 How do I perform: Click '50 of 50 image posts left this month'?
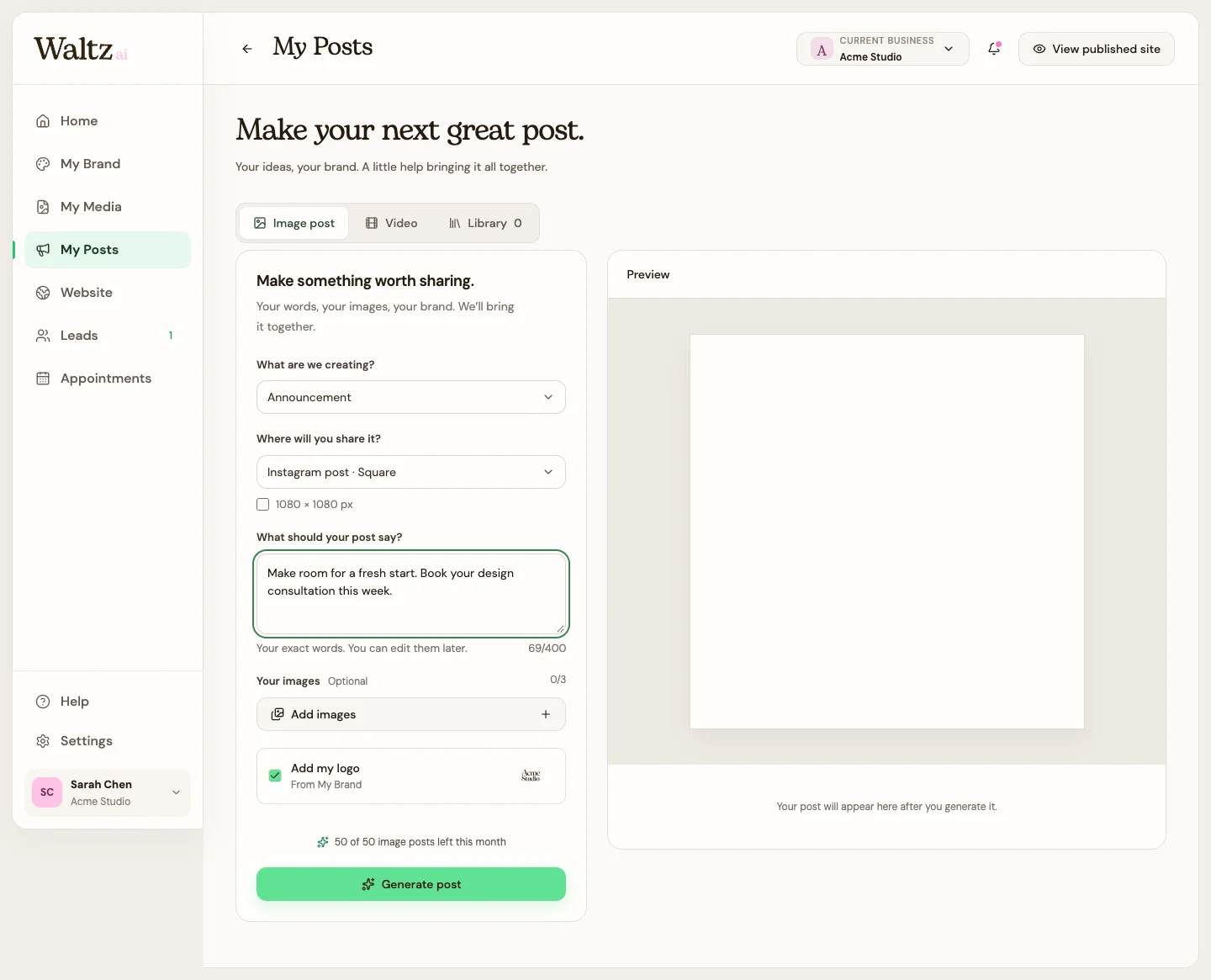(x=420, y=842)
